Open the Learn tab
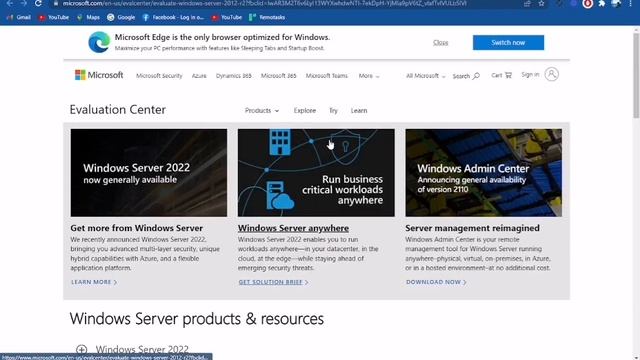Viewport: 640px width, 360px height. [359, 111]
